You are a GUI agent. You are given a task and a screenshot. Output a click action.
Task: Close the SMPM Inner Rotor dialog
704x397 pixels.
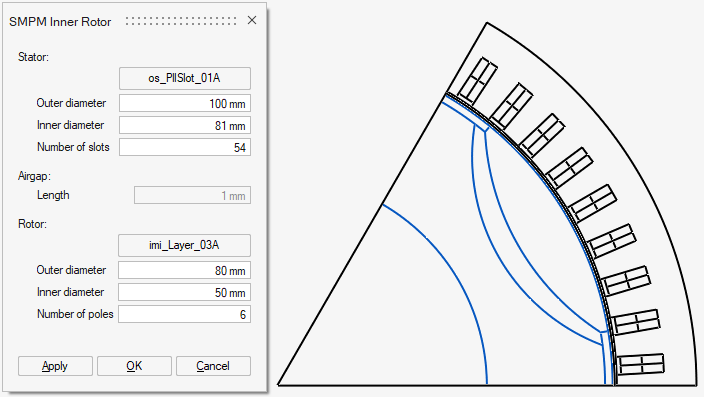(252, 20)
